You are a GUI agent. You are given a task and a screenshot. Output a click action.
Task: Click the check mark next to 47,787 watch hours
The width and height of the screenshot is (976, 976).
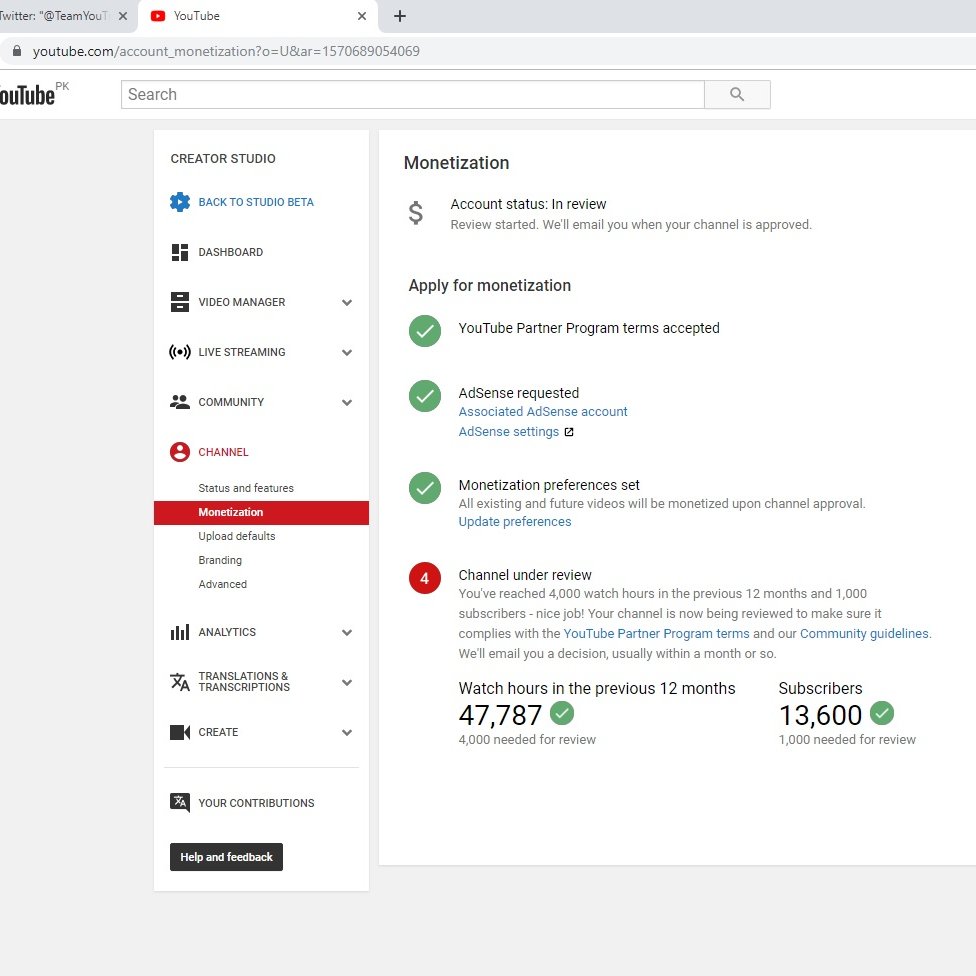click(562, 713)
